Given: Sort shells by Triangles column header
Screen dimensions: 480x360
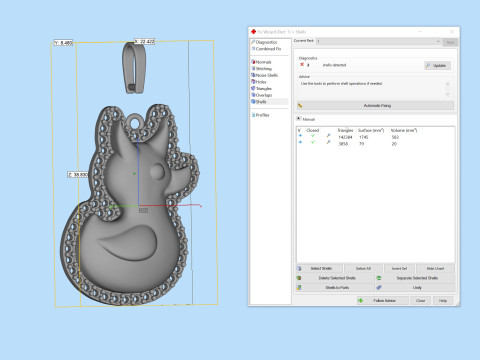Looking at the screenshot, I should (345, 130).
